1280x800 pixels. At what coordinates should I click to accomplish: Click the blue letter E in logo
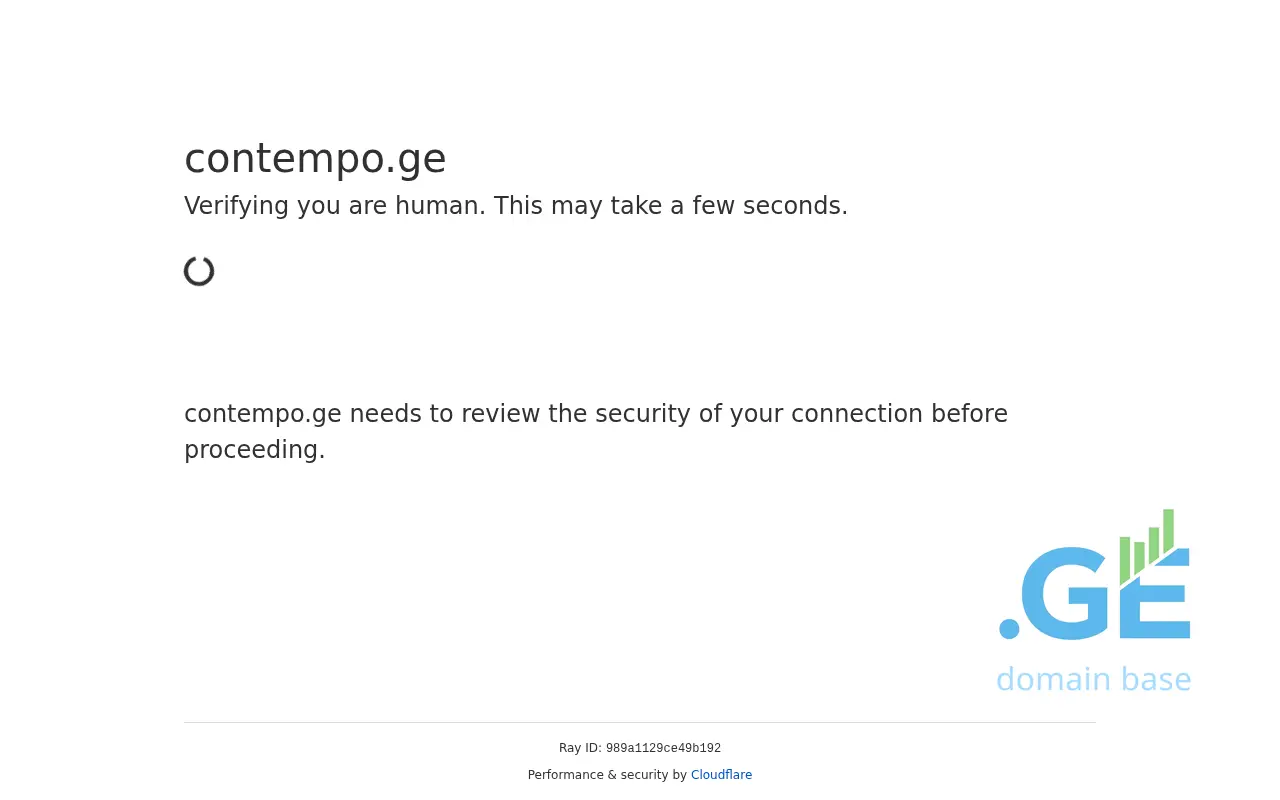point(1160,600)
